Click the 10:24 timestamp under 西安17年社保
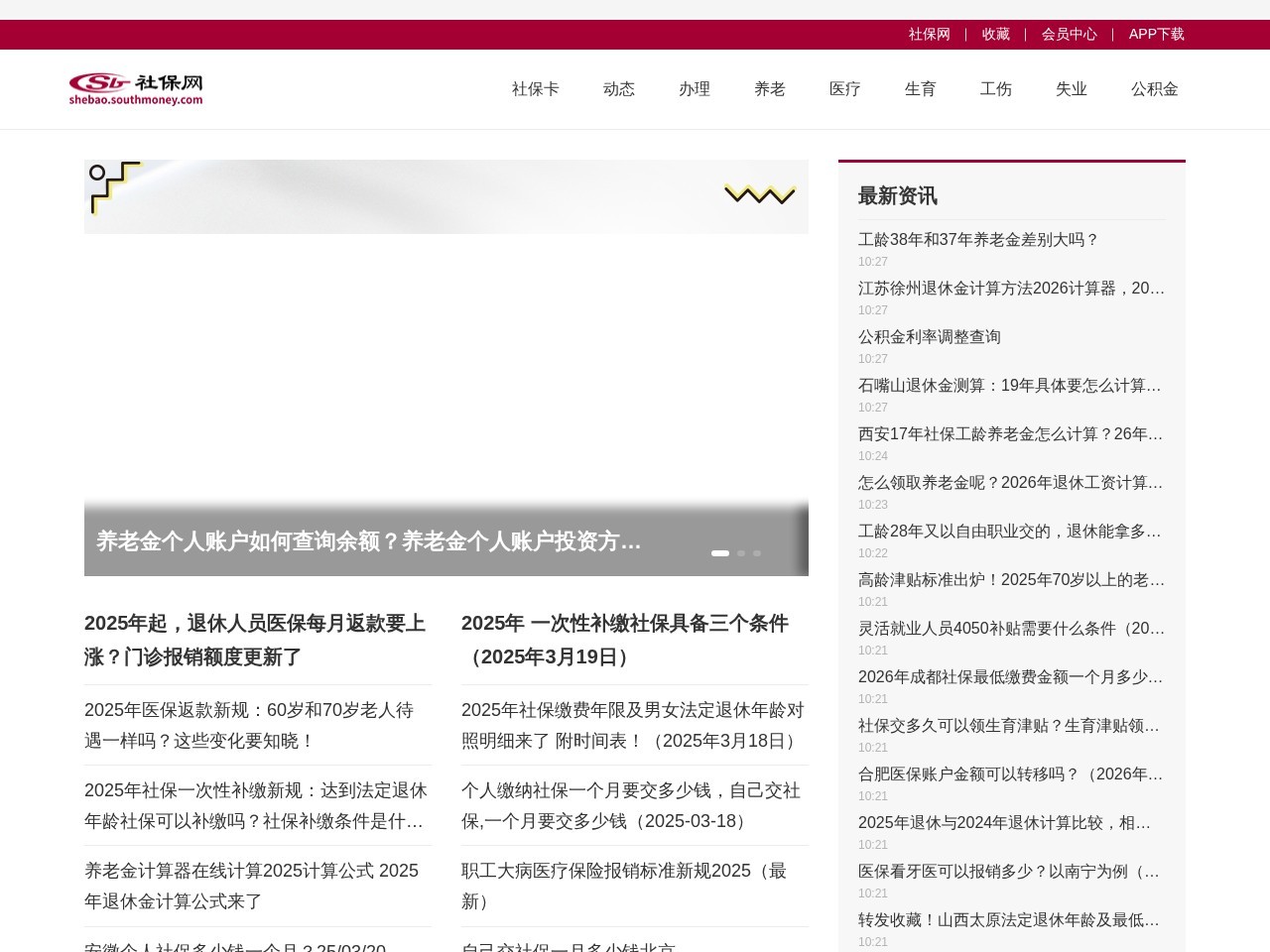The height and width of the screenshot is (952, 1270). [873, 456]
